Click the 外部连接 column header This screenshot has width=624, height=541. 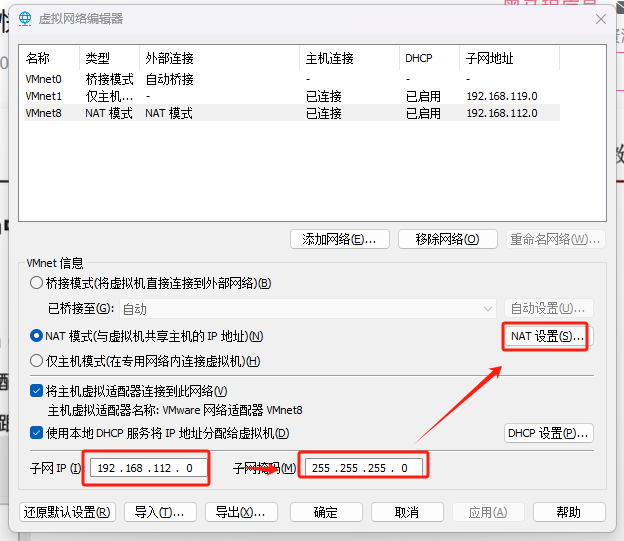(219, 59)
